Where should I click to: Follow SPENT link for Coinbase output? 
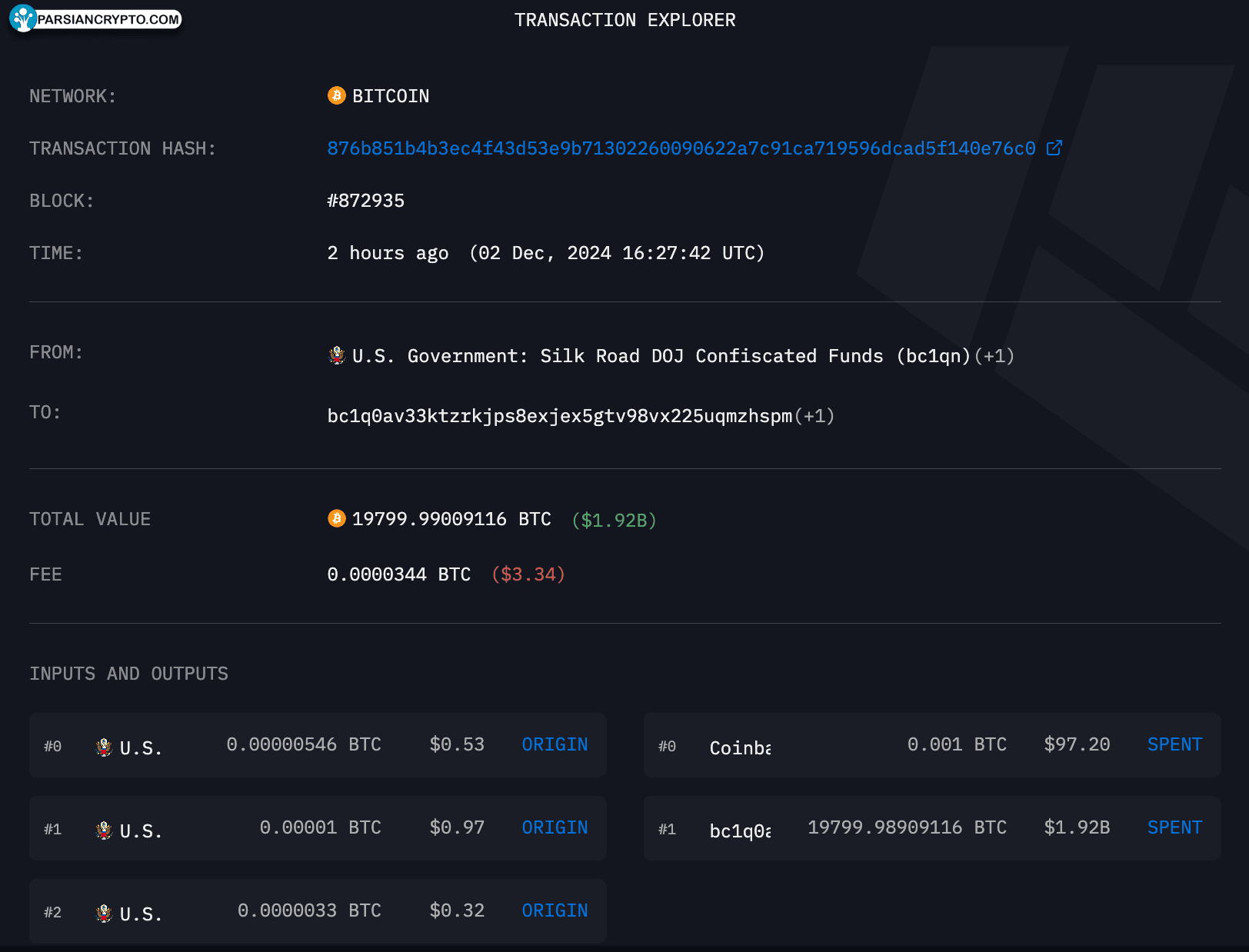1174,744
